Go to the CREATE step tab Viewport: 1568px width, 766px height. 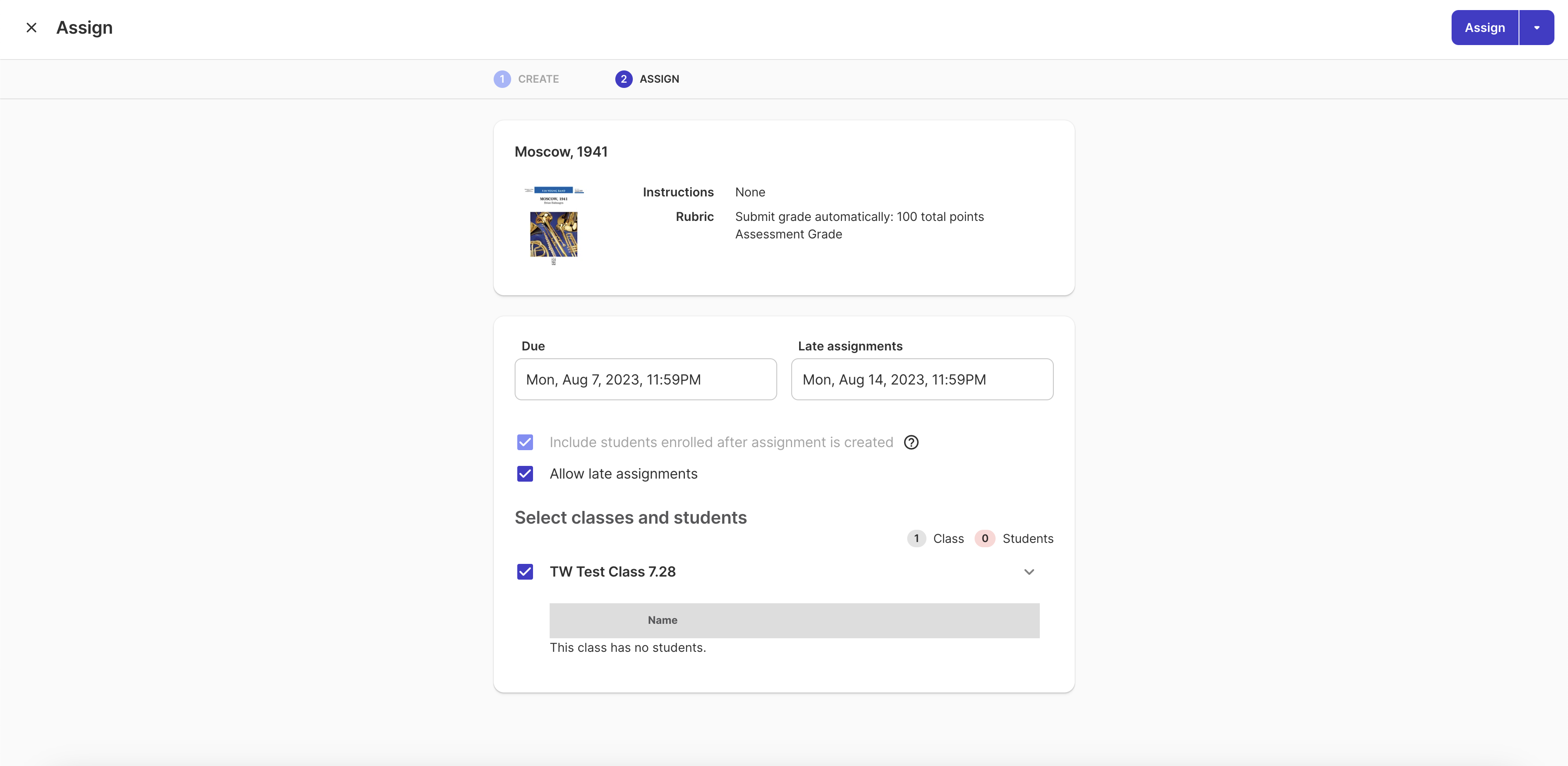pos(538,79)
